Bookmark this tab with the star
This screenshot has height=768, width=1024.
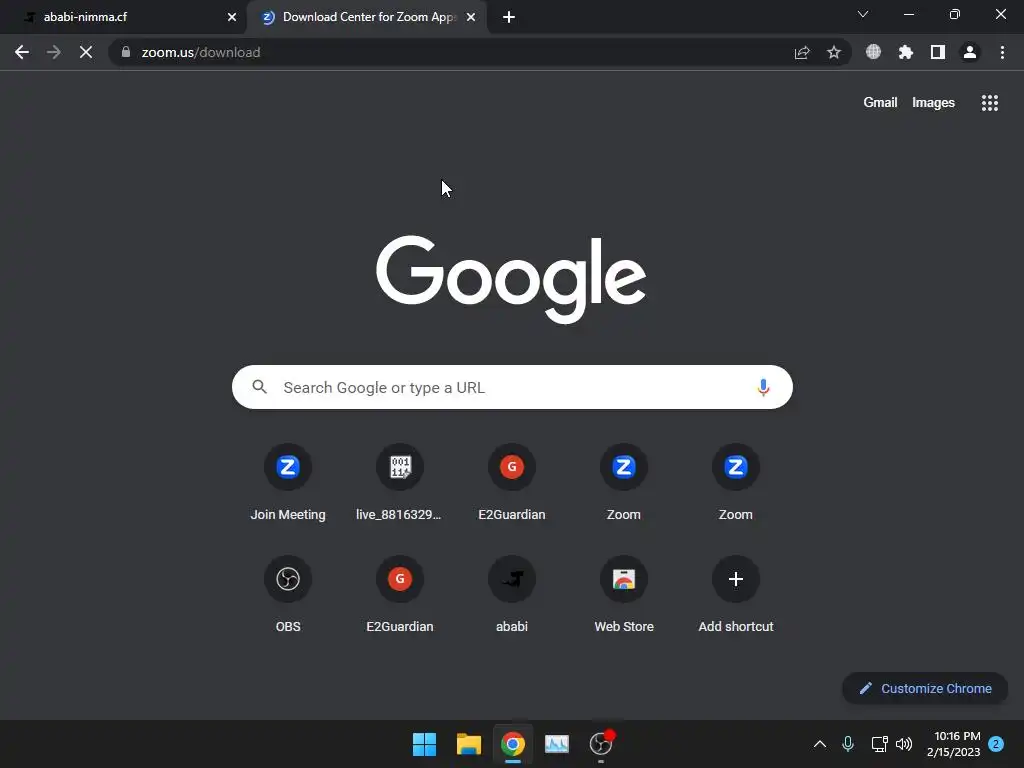tap(834, 52)
